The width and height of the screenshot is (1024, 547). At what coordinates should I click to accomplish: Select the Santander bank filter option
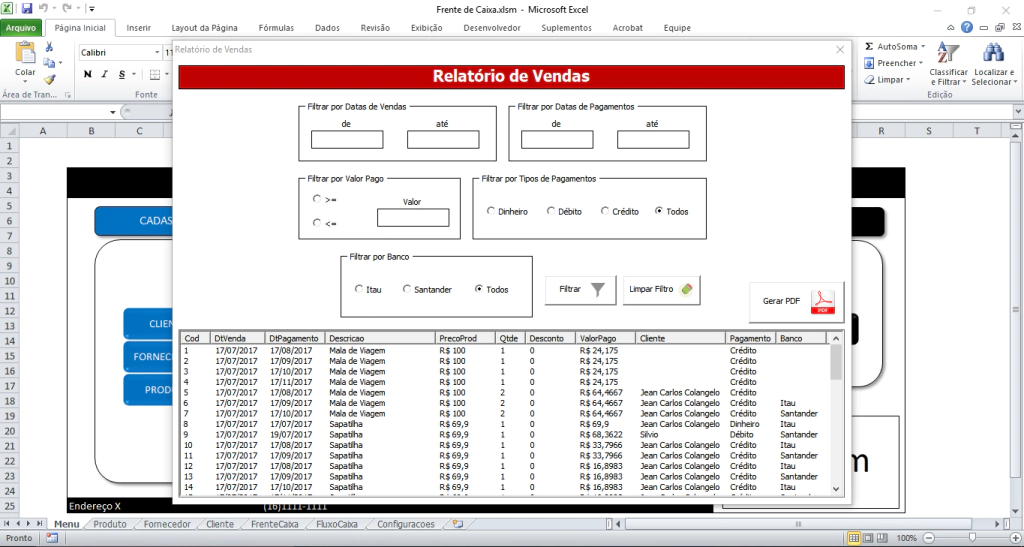pyautogui.click(x=407, y=289)
